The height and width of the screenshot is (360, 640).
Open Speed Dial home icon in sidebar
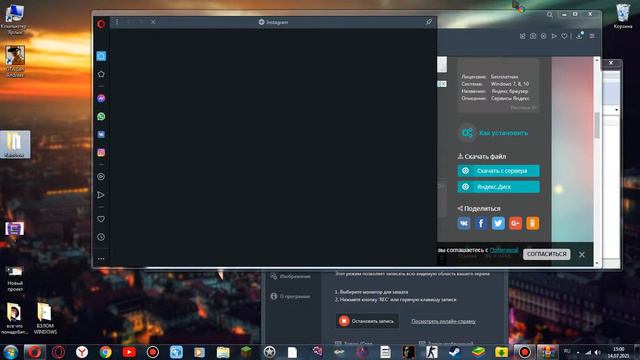(x=101, y=74)
